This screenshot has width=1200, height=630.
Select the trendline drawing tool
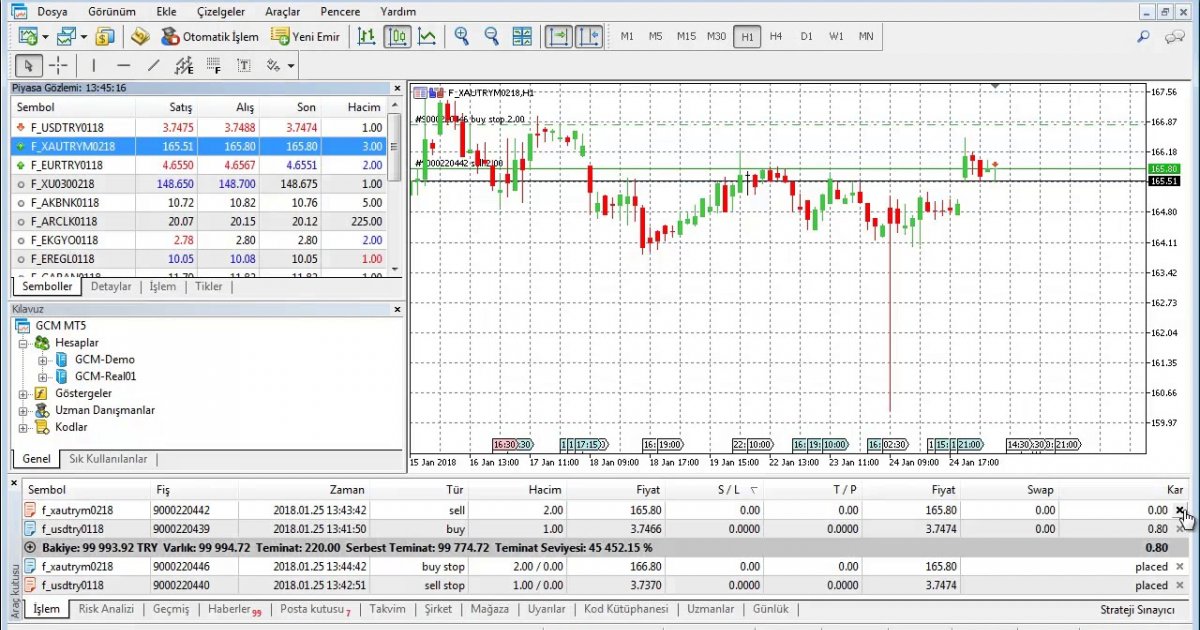tap(153, 66)
